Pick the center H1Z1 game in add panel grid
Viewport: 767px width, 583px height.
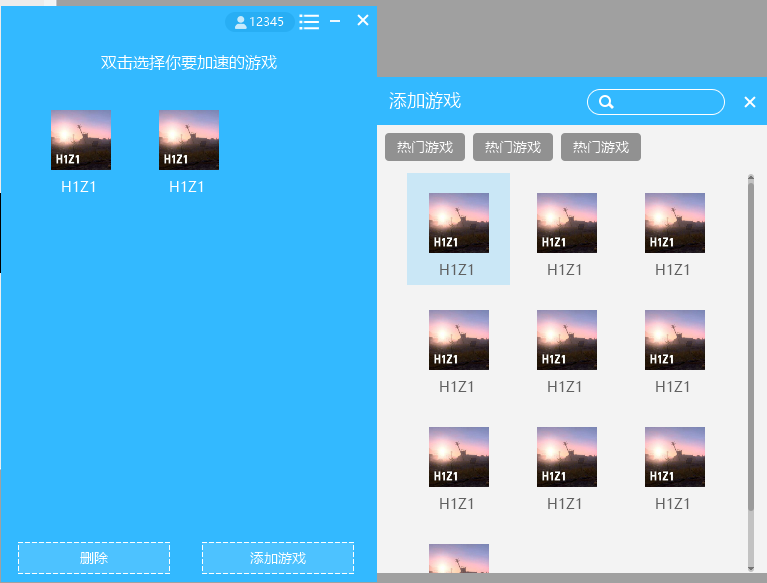tap(566, 352)
